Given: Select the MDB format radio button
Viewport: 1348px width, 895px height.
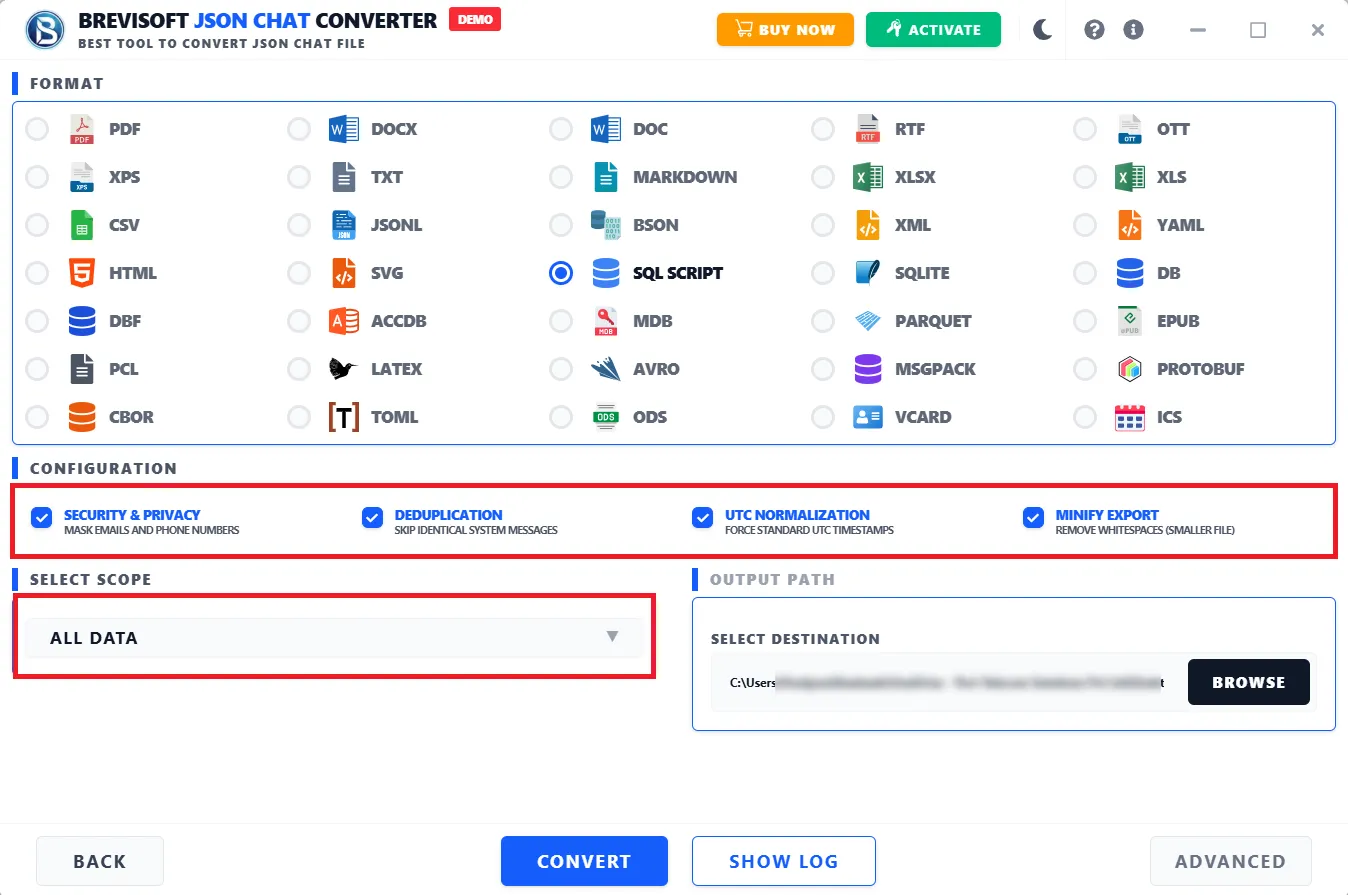Looking at the screenshot, I should pyautogui.click(x=561, y=321).
